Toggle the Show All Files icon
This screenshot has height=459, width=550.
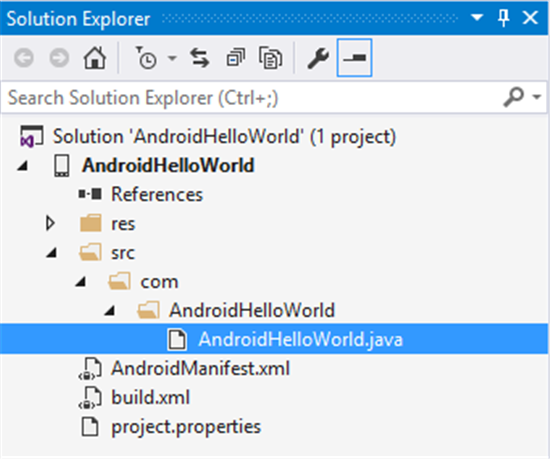point(270,58)
